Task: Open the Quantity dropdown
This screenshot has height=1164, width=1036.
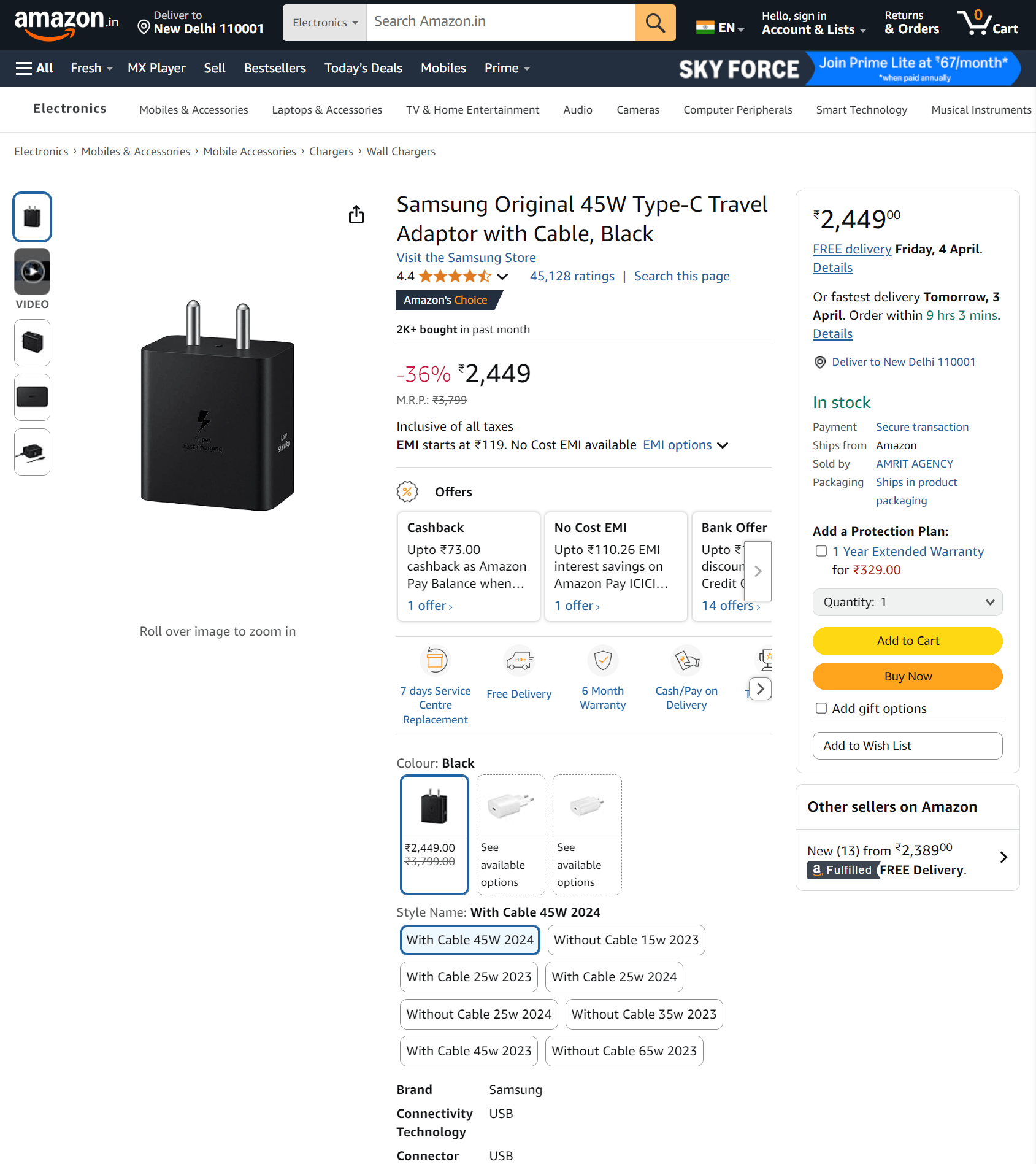Action: tap(907, 602)
